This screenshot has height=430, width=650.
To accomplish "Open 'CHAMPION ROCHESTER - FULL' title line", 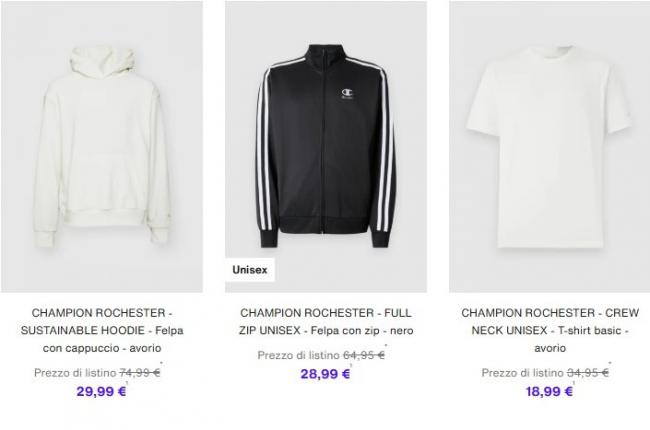I will click(x=326, y=313).
